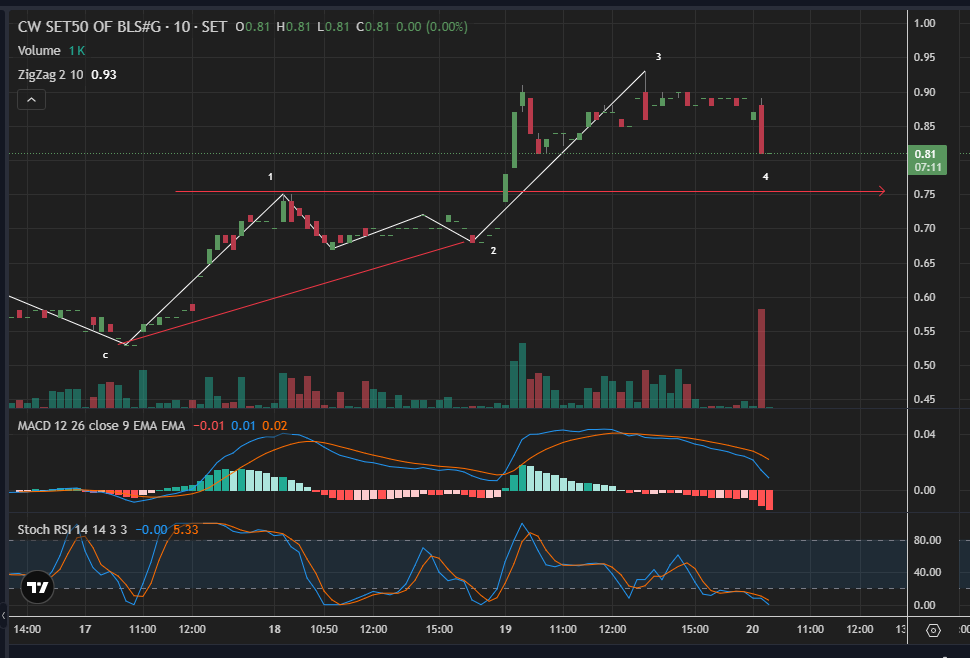Click the 10:50 time axis label
Image resolution: width=970 pixels, height=658 pixels.
click(x=324, y=629)
